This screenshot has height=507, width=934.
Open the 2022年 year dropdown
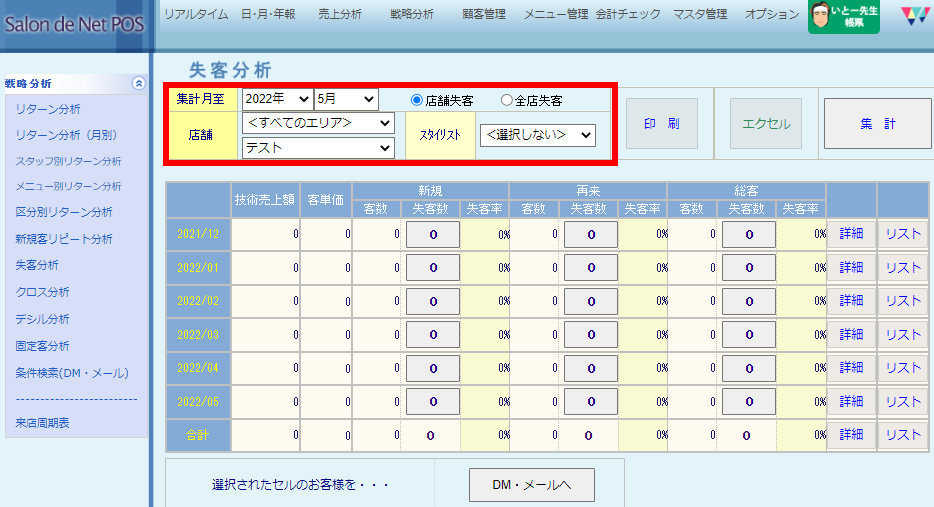pos(276,99)
